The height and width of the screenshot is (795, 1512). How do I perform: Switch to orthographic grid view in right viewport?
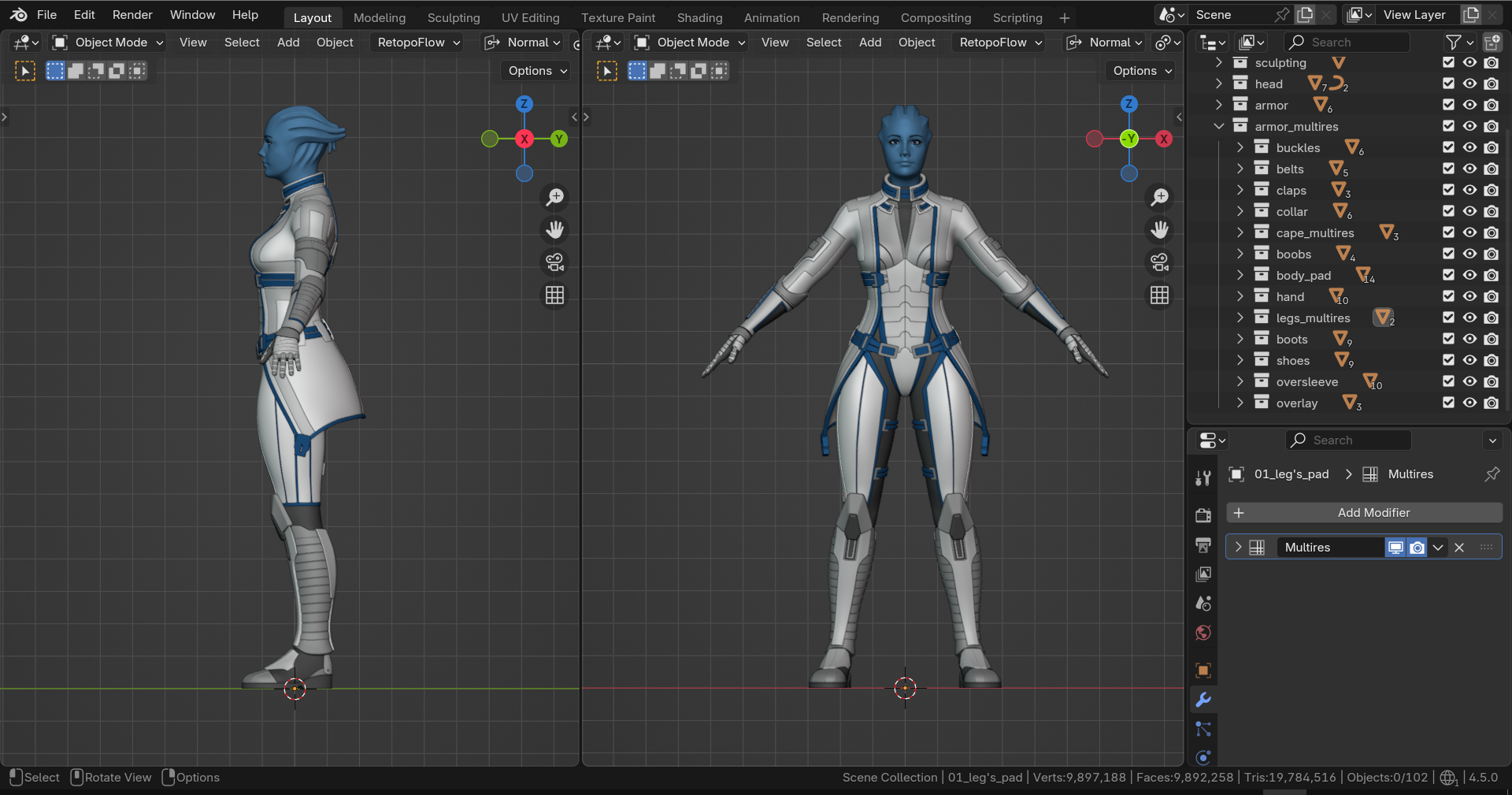pyautogui.click(x=1159, y=295)
